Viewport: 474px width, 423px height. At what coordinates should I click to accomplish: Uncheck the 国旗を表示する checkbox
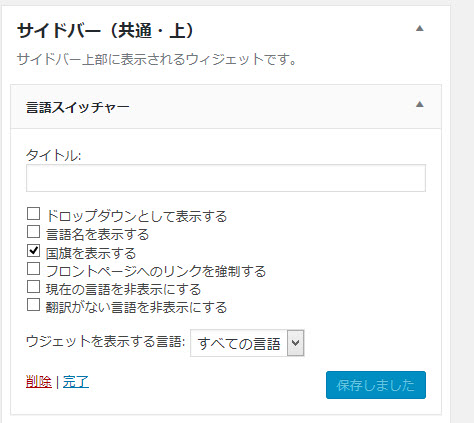[x=33, y=250]
